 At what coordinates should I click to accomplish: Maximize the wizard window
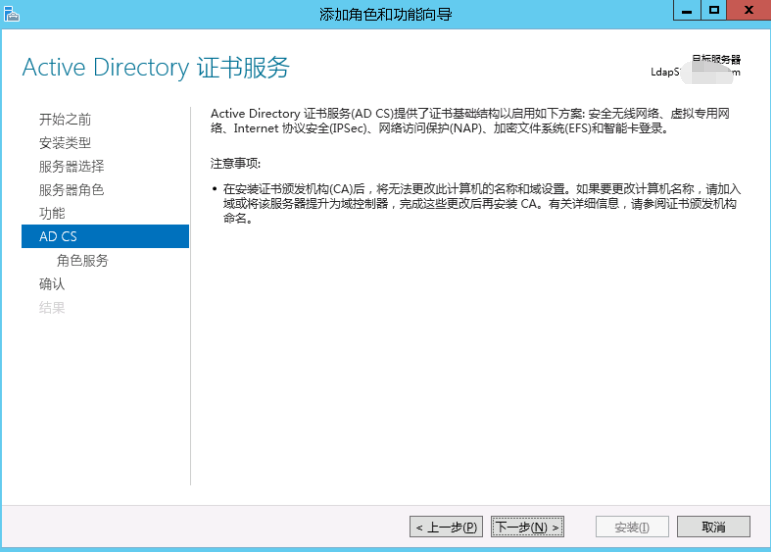(x=714, y=10)
